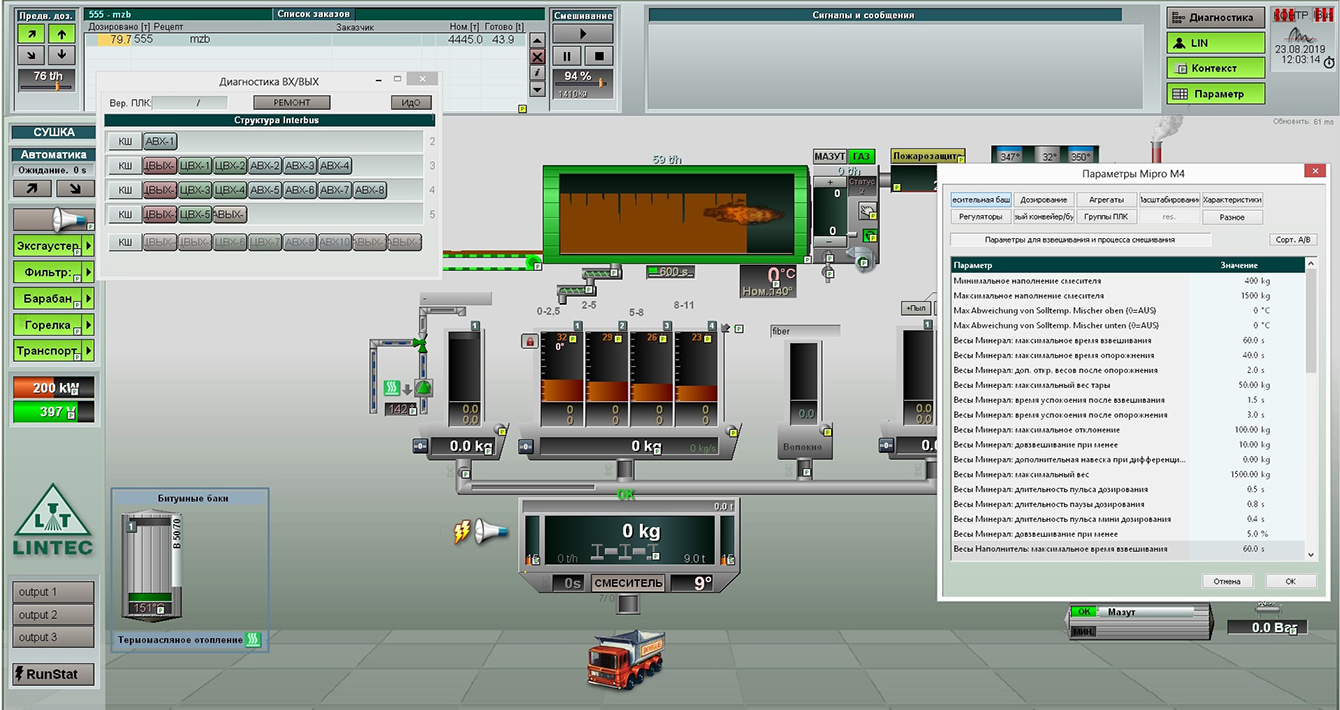The image size is (1340, 710).
Task: Switch burner fuel to МАЗУТ
Action: [x=829, y=157]
